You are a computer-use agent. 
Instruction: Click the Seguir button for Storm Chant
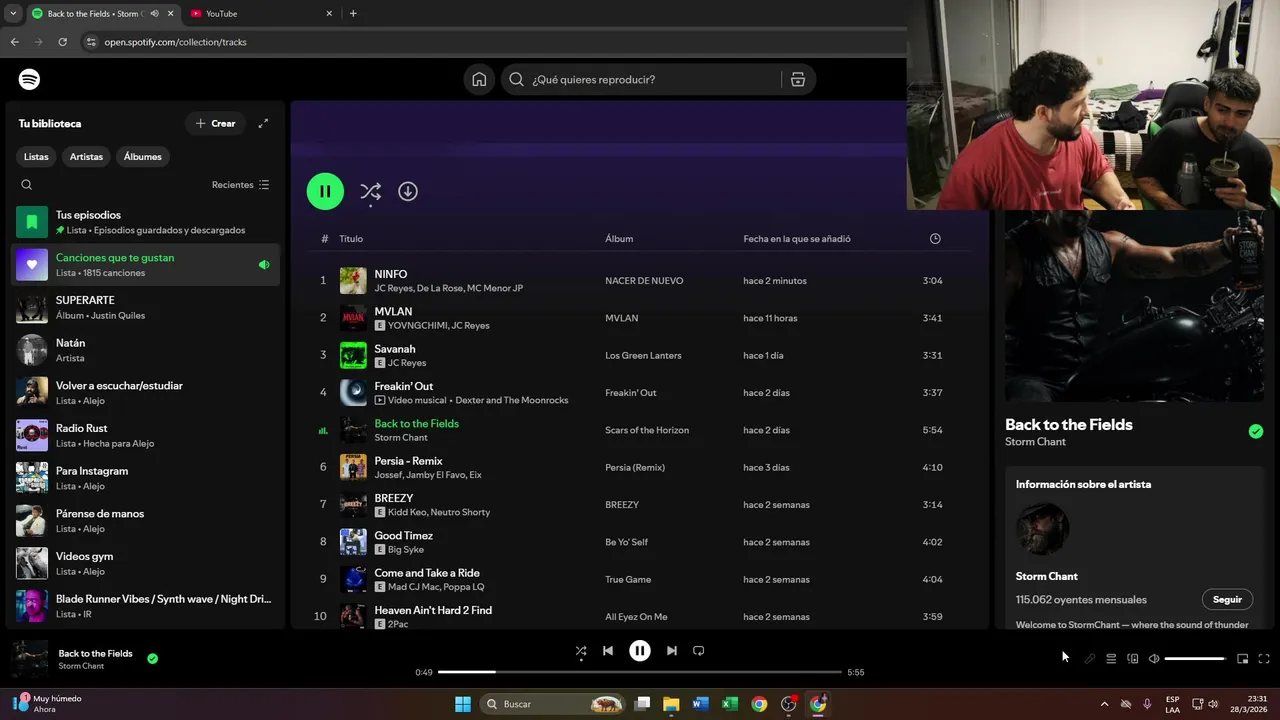click(x=1227, y=600)
